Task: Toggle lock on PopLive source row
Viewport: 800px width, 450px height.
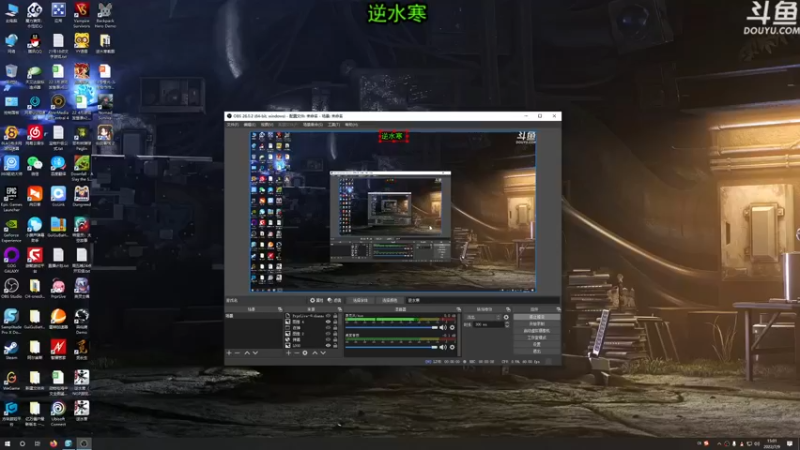Action: 335,316
